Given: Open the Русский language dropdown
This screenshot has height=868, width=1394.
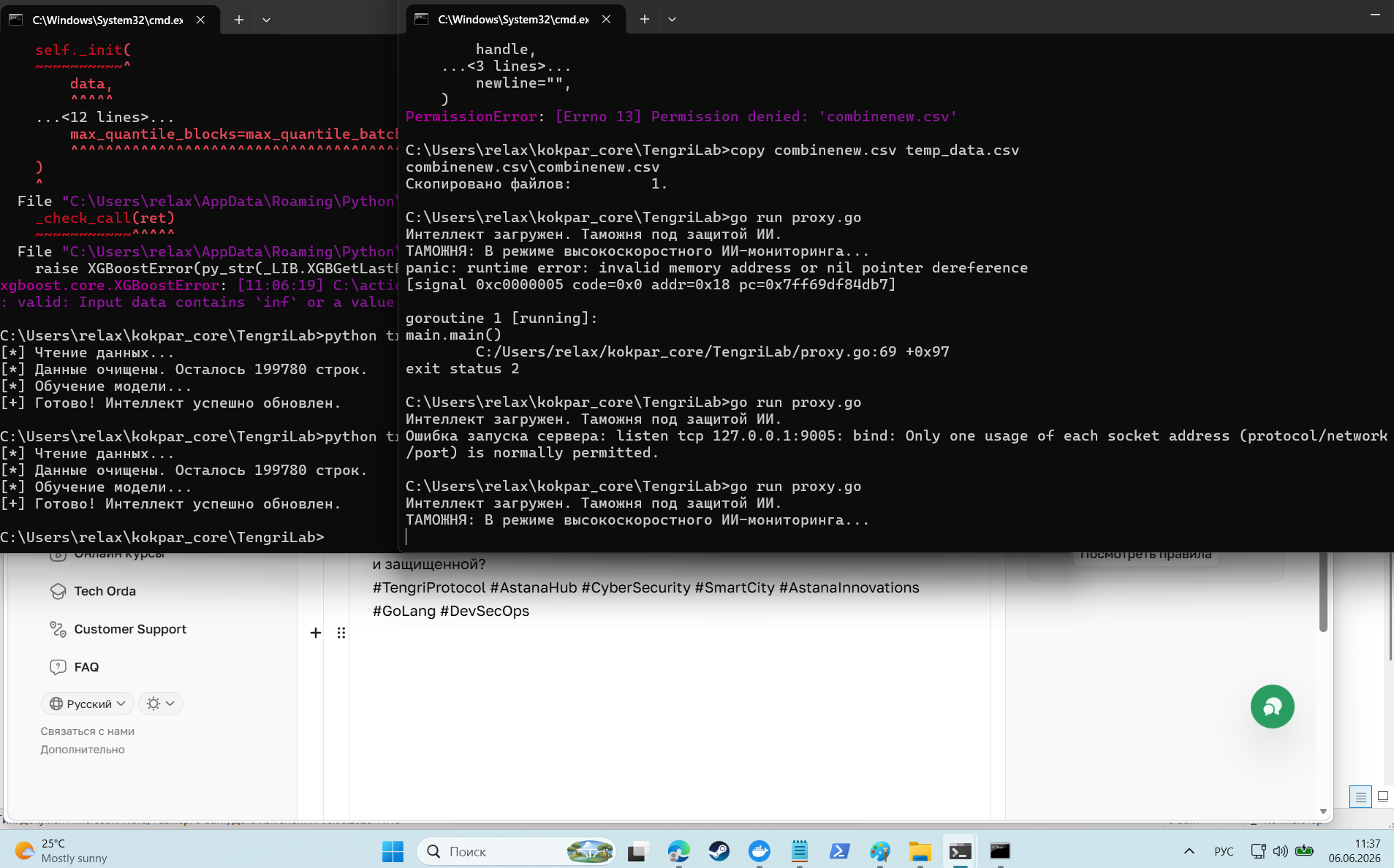Looking at the screenshot, I should click(x=88, y=704).
